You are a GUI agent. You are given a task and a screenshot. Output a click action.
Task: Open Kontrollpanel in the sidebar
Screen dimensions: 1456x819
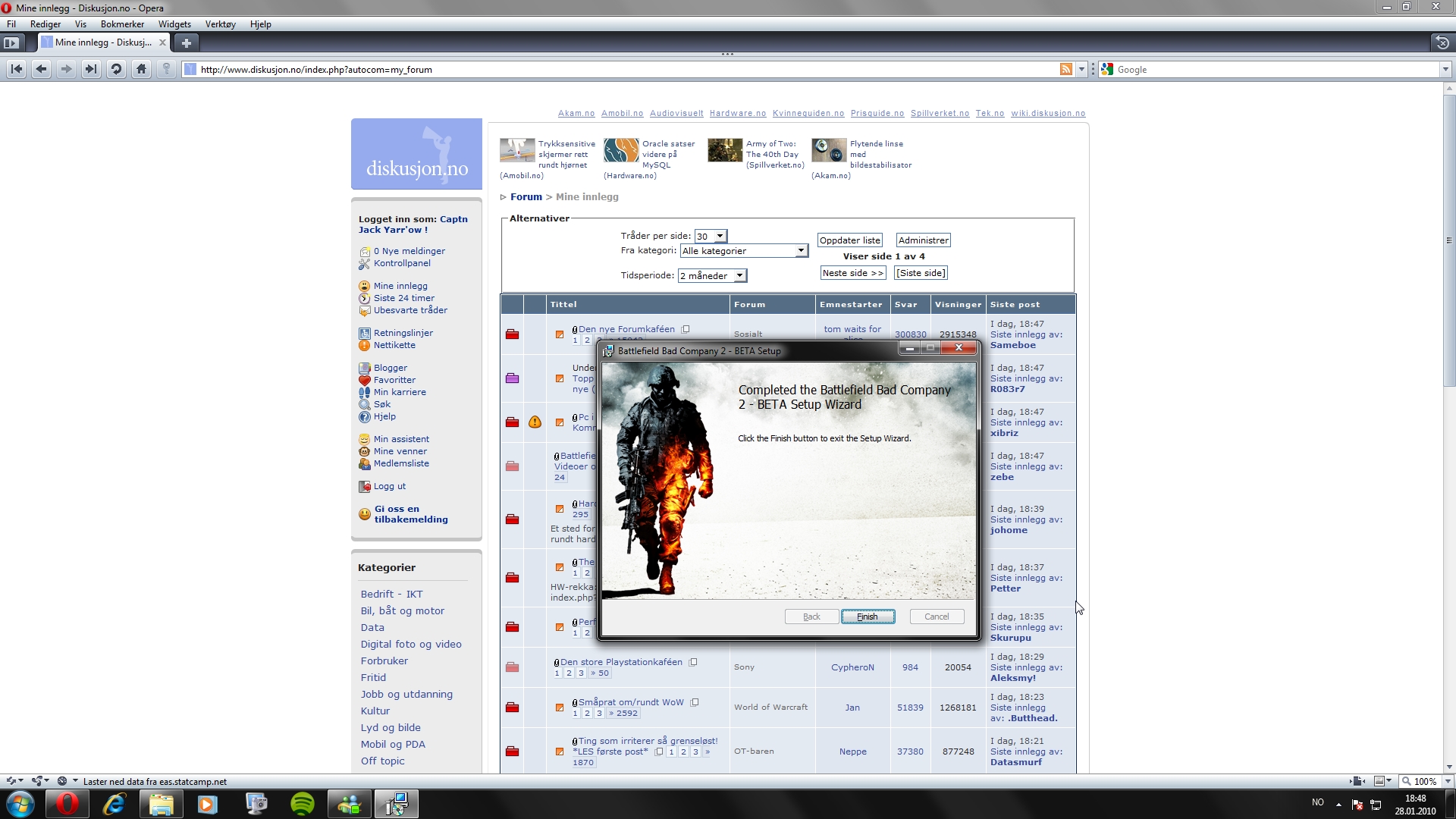(402, 263)
